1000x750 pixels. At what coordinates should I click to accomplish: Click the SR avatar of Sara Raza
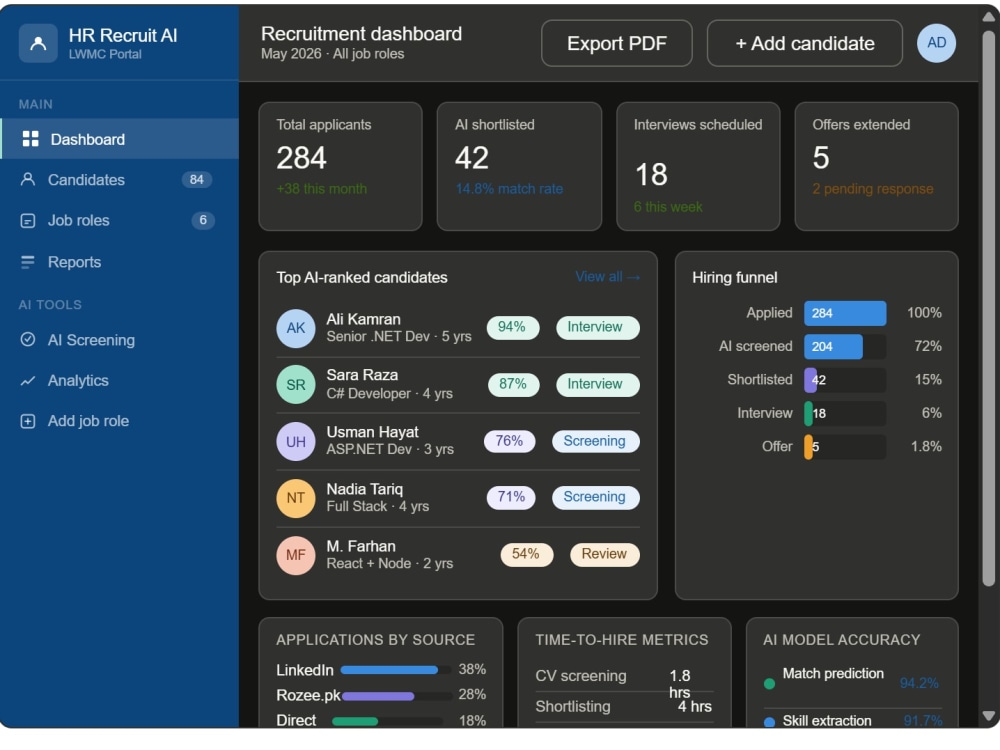(x=295, y=385)
